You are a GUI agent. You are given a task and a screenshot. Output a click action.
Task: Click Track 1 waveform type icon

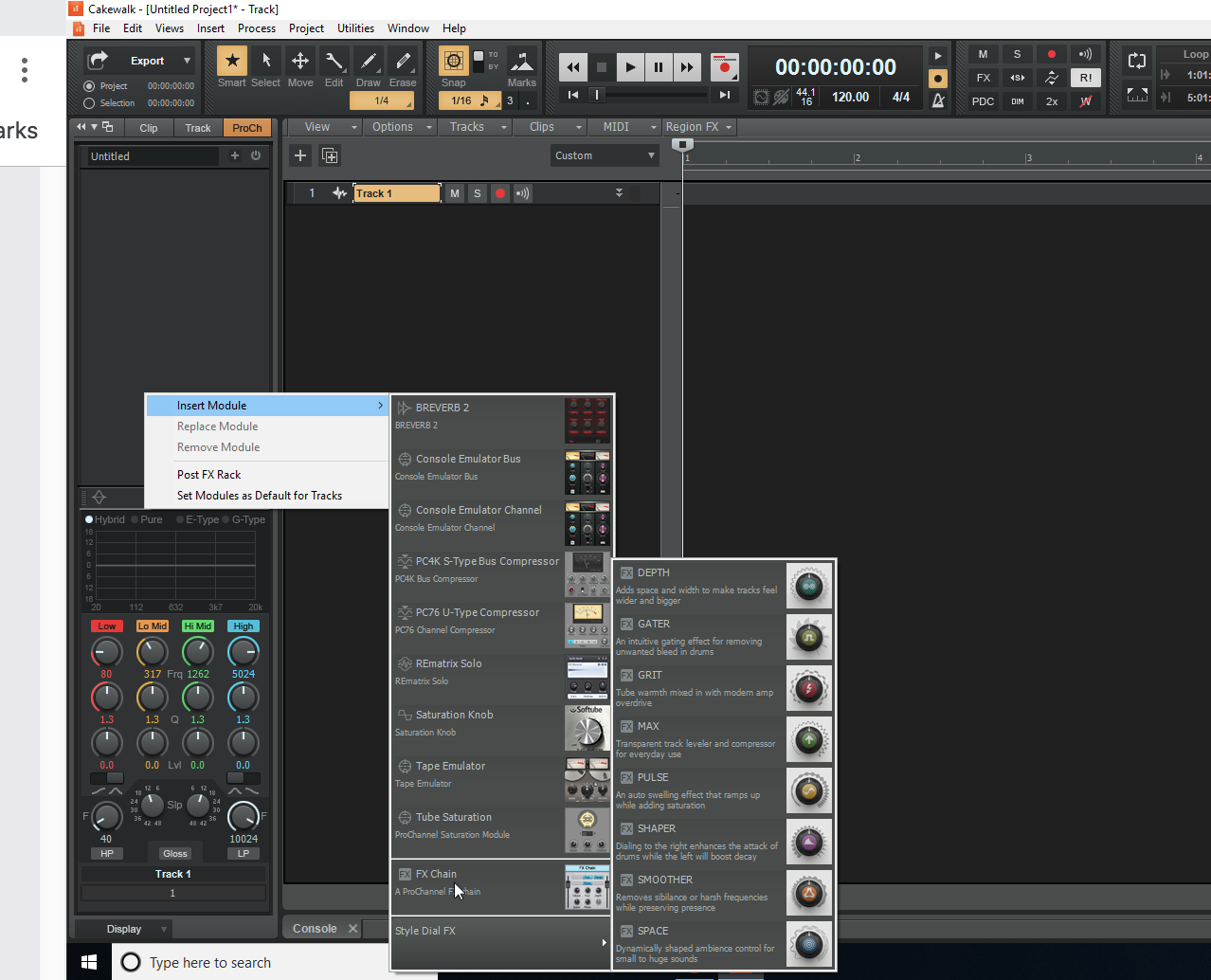pyautogui.click(x=339, y=193)
